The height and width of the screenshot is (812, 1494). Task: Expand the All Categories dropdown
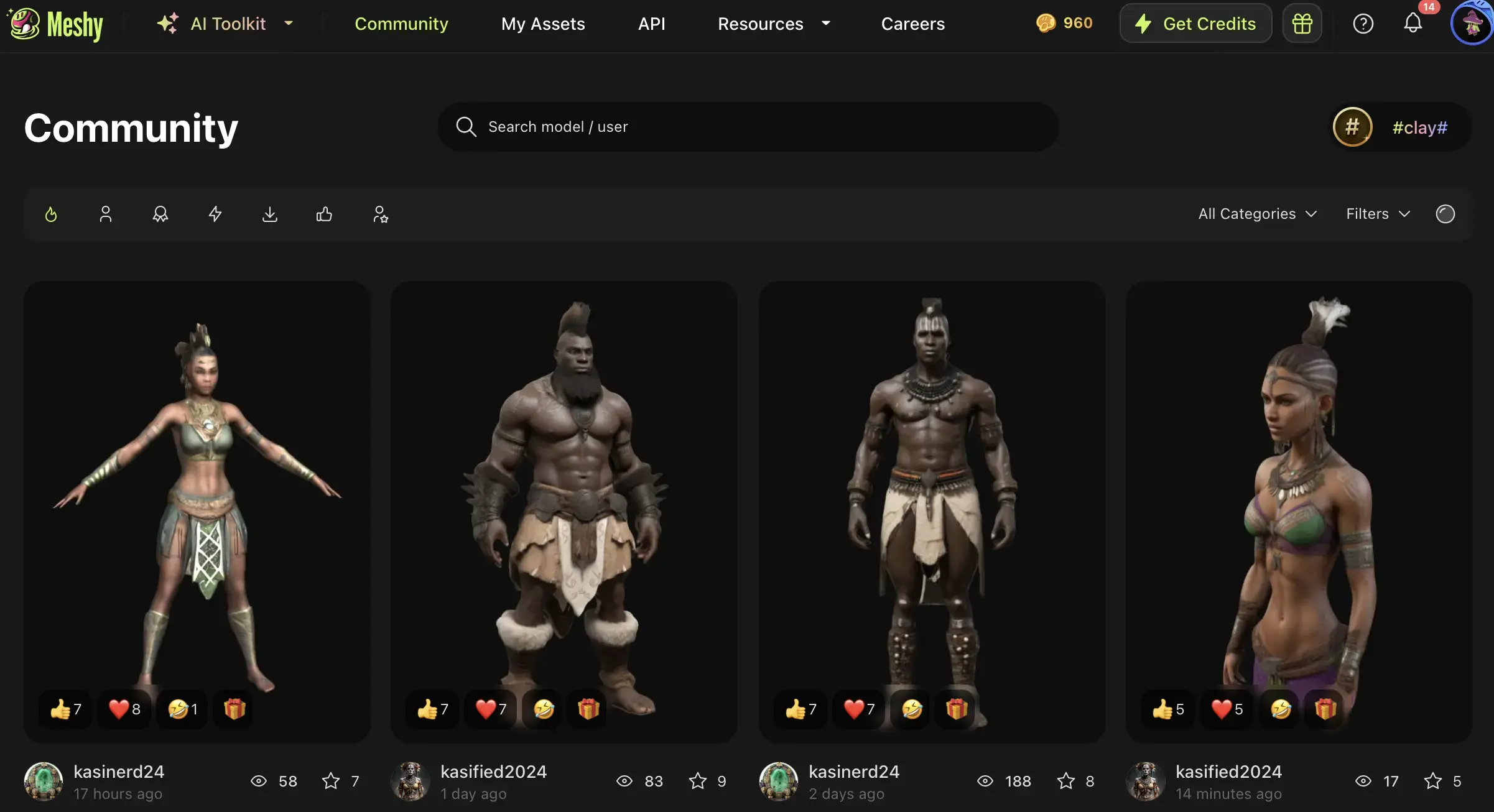point(1257,214)
